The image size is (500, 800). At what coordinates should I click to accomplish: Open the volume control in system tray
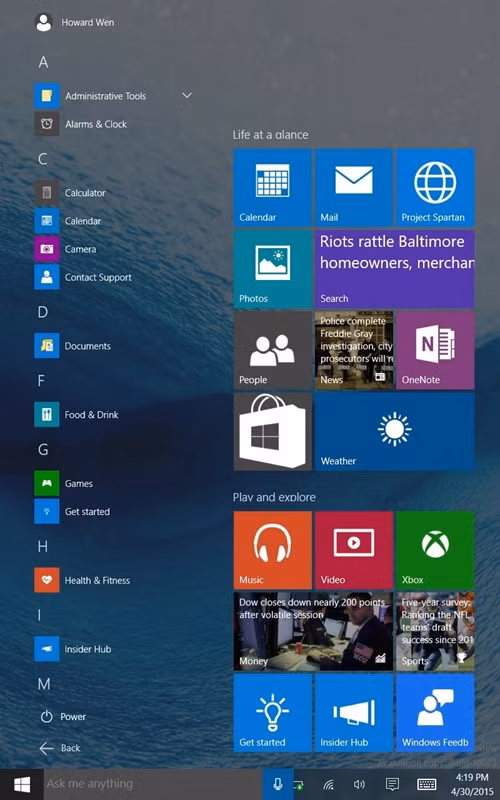359,784
